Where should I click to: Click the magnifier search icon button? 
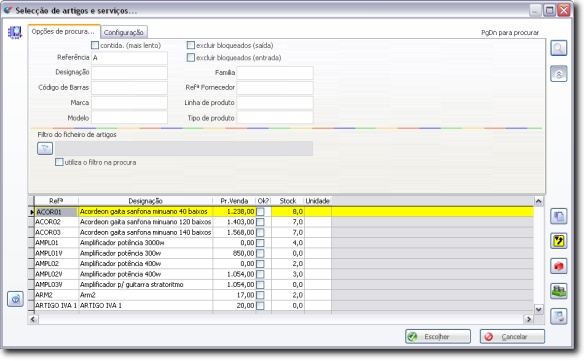click(558, 48)
